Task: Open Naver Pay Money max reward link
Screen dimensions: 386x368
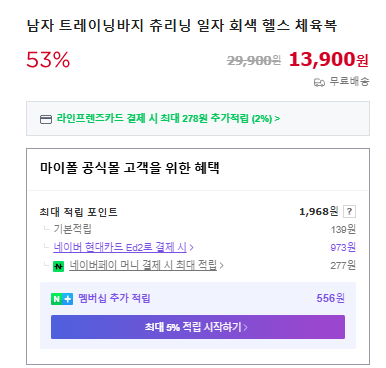Action: (143, 265)
